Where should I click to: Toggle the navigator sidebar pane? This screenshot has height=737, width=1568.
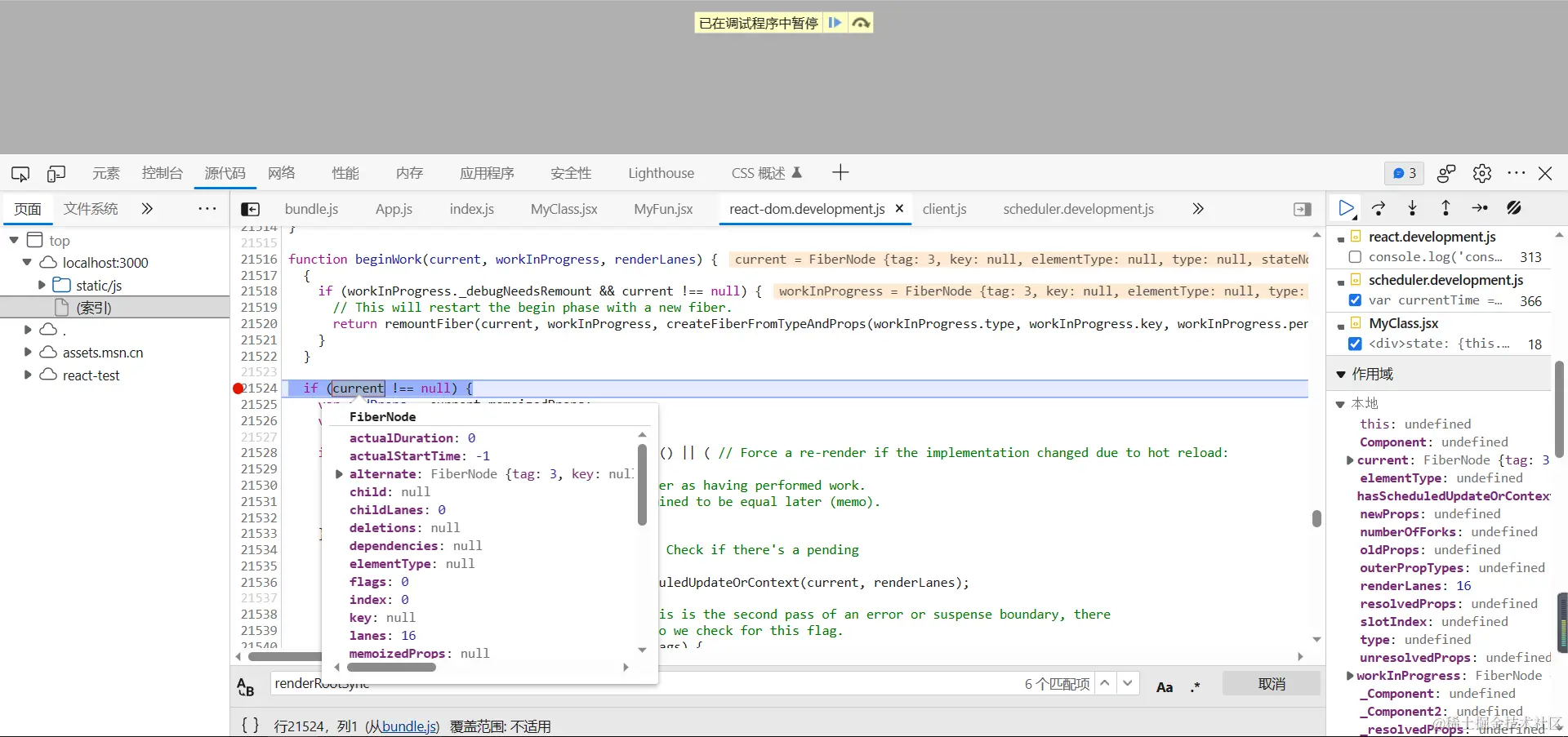tap(251, 209)
